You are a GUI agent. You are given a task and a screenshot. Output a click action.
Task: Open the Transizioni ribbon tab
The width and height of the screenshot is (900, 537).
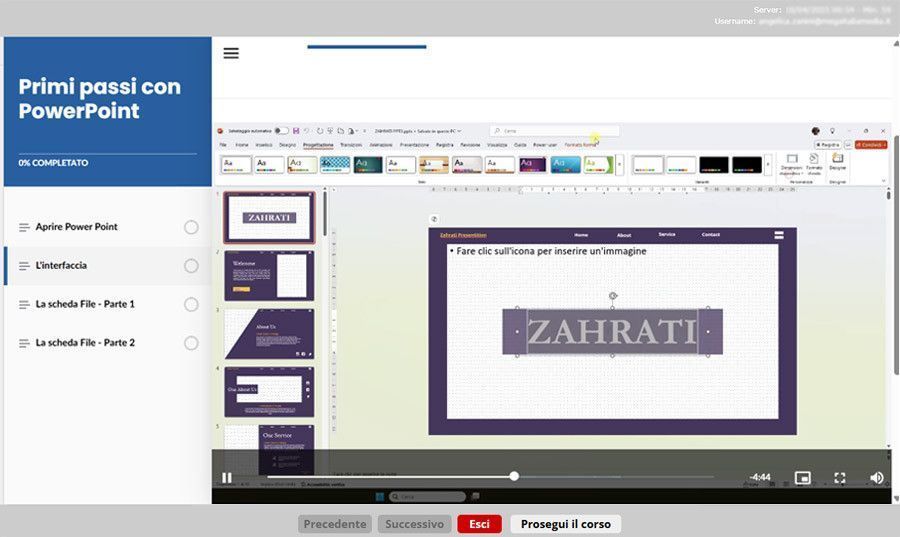(x=351, y=145)
